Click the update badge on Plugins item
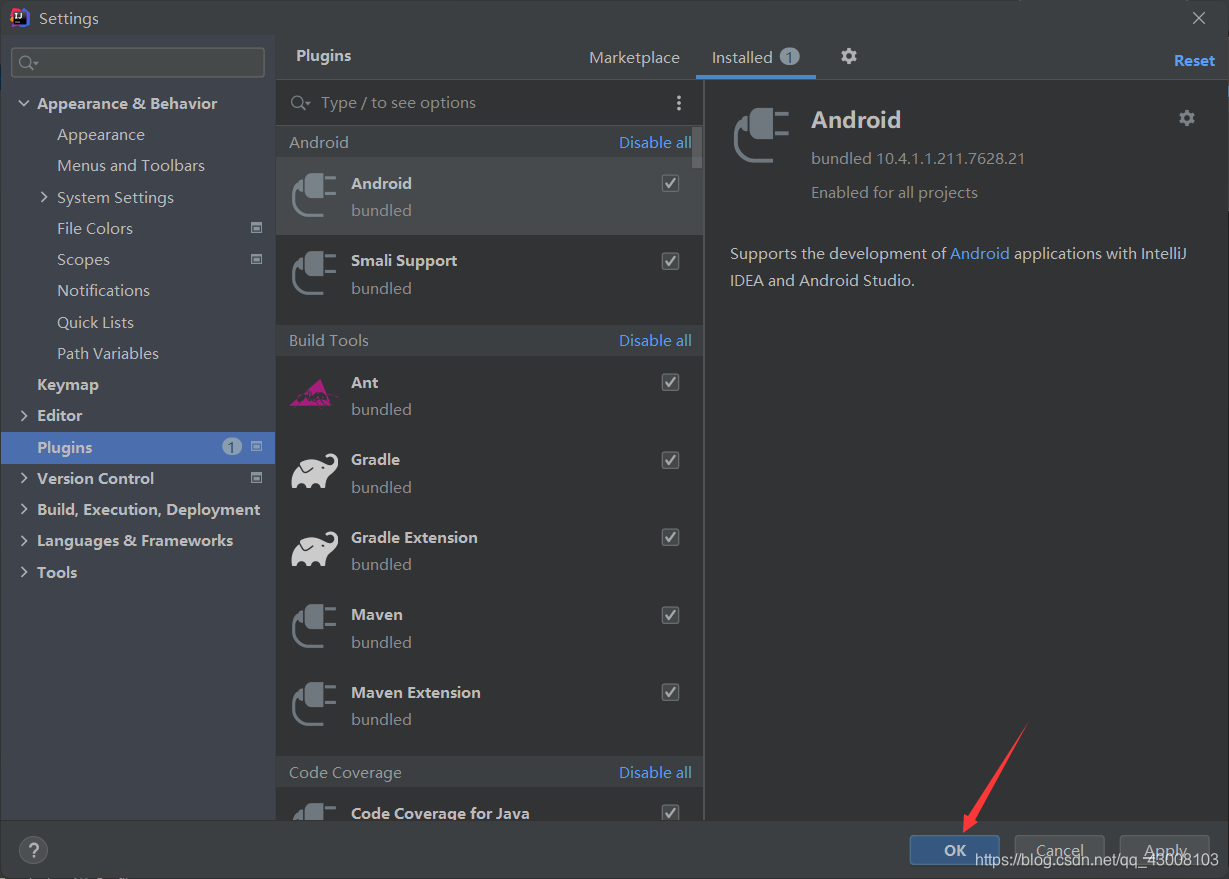The height and width of the screenshot is (879, 1229). click(232, 447)
